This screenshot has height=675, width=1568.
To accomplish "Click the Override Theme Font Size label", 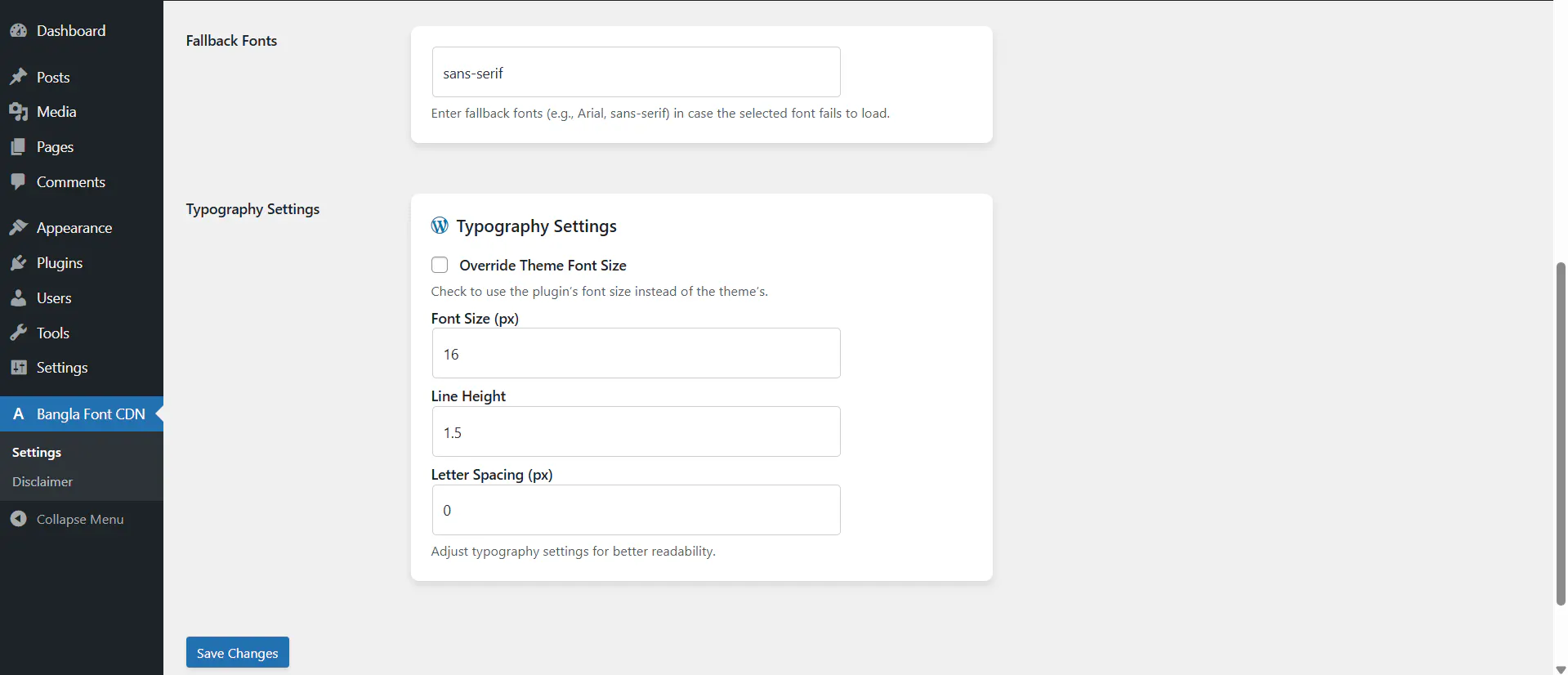I will pyautogui.click(x=543, y=266).
